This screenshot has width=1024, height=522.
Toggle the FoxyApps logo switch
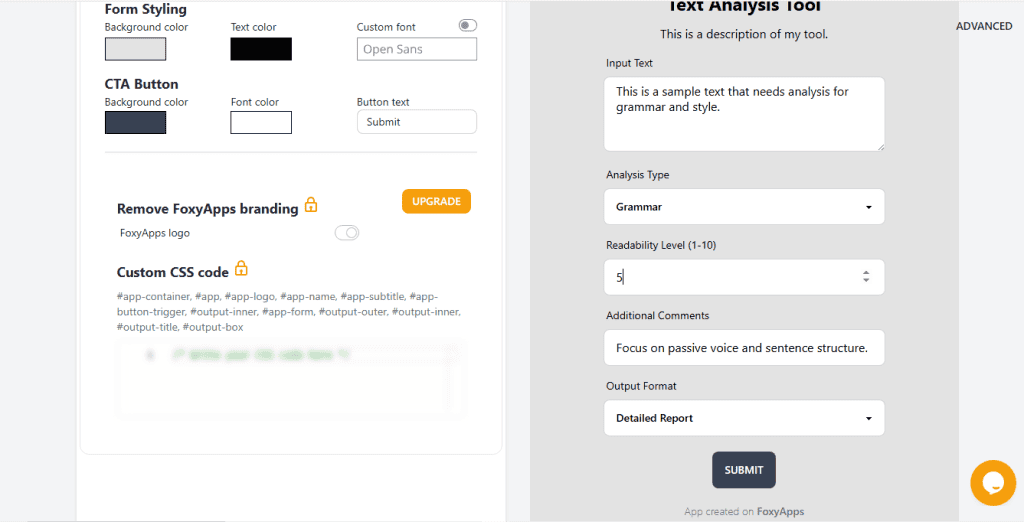tap(347, 233)
